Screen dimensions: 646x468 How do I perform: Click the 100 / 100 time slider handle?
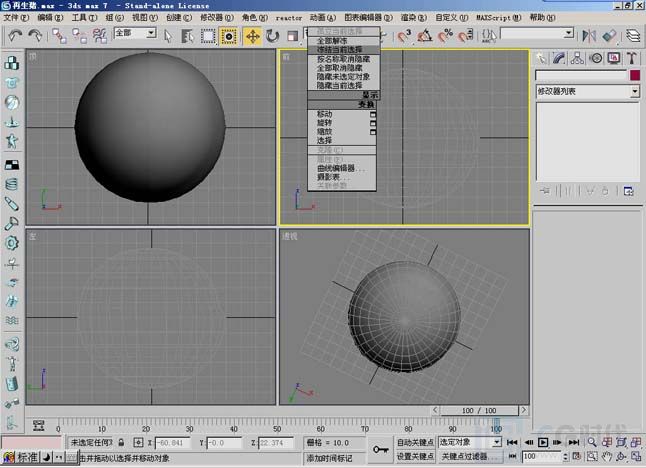point(479,410)
